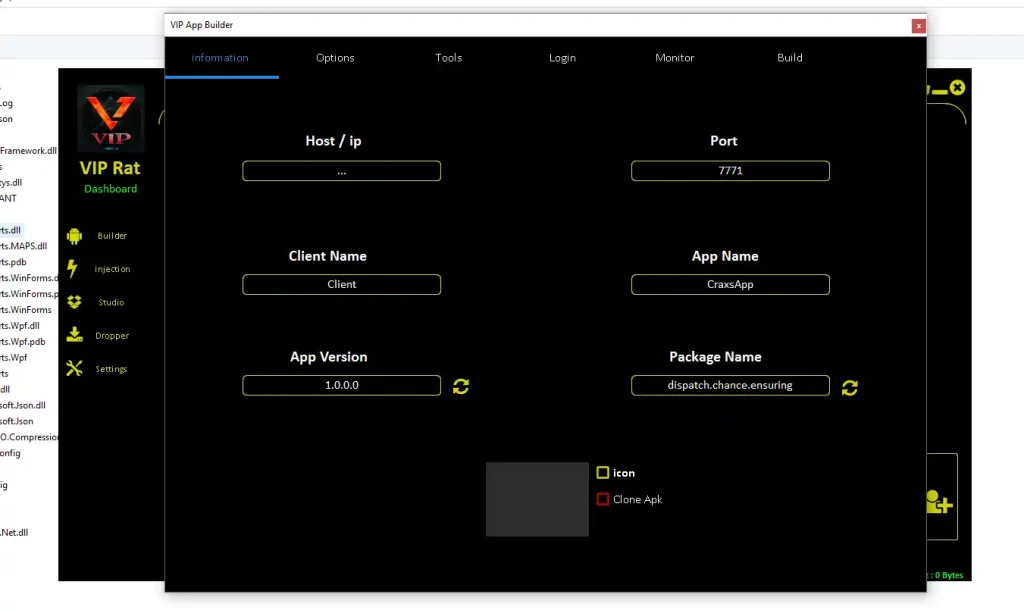Screen dimensions: 1024x610
Task: Open the Settings wrench icon
Action: (74, 368)
